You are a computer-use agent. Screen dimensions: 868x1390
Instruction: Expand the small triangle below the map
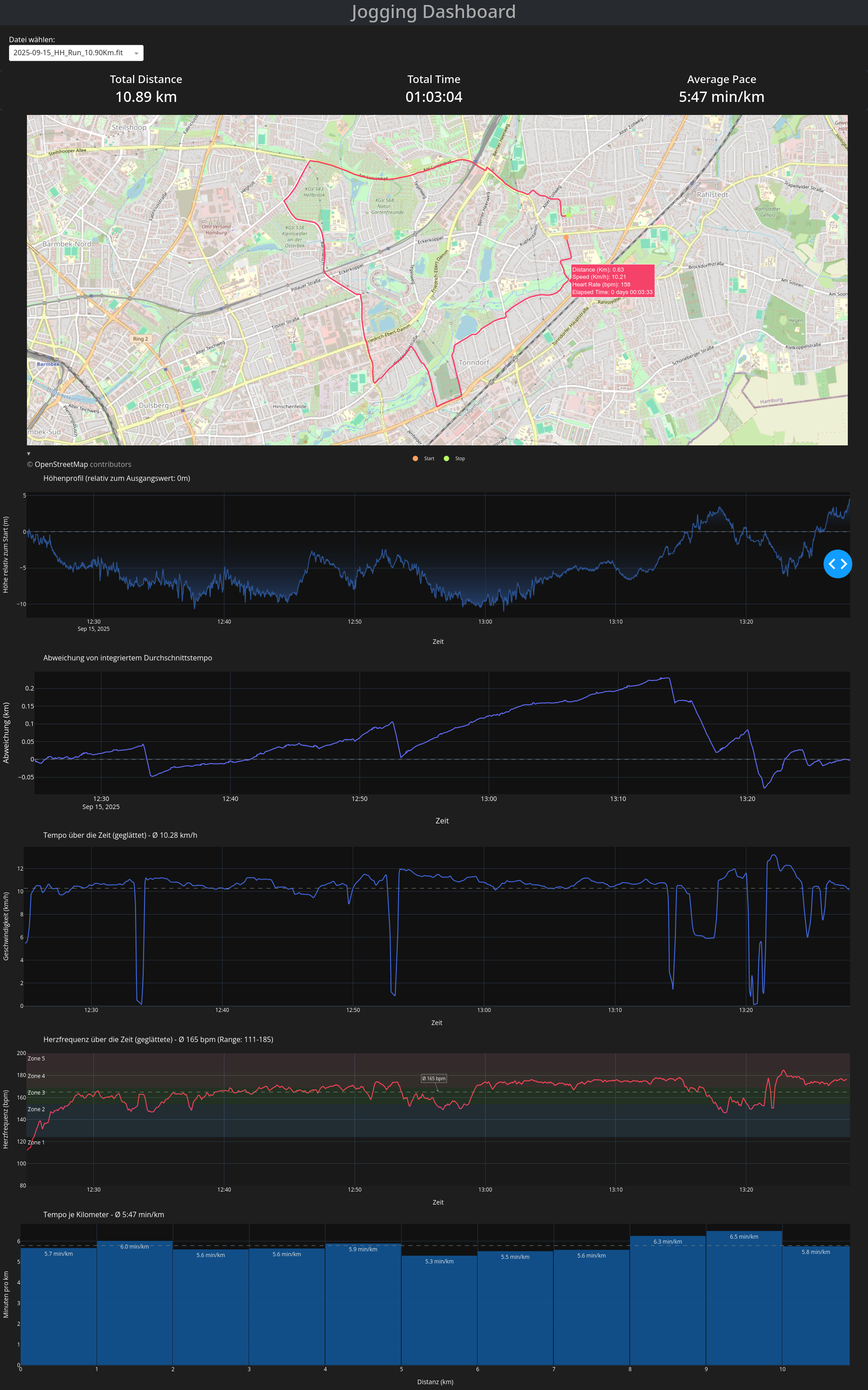click(29, 453)
